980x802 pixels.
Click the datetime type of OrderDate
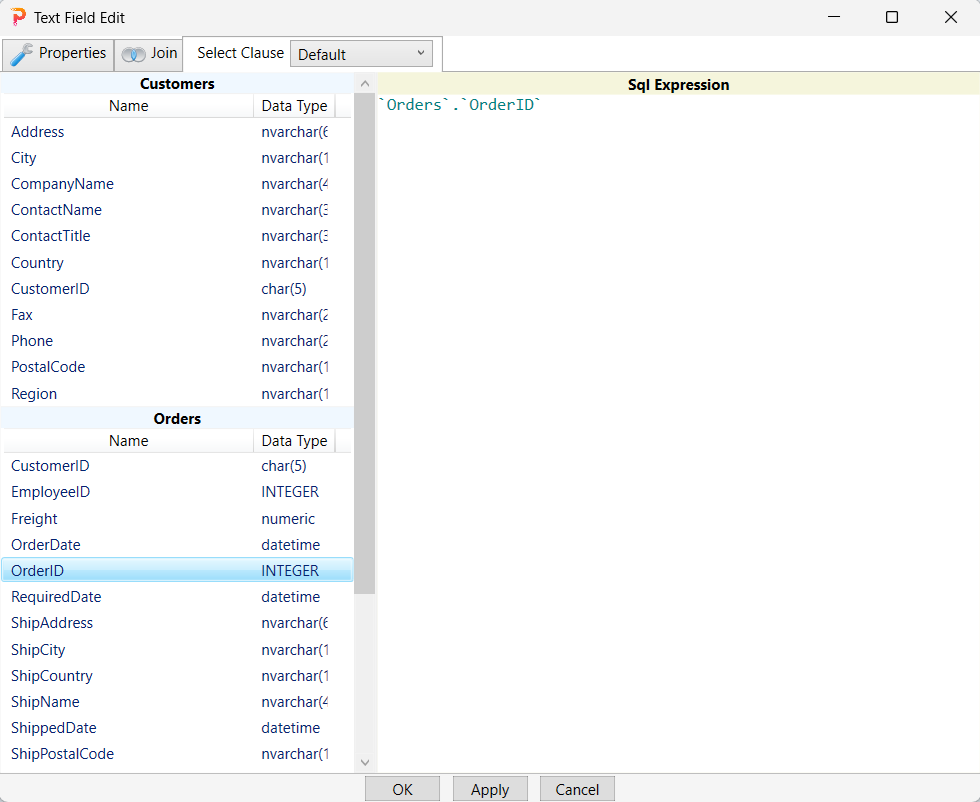coord(291,545)
